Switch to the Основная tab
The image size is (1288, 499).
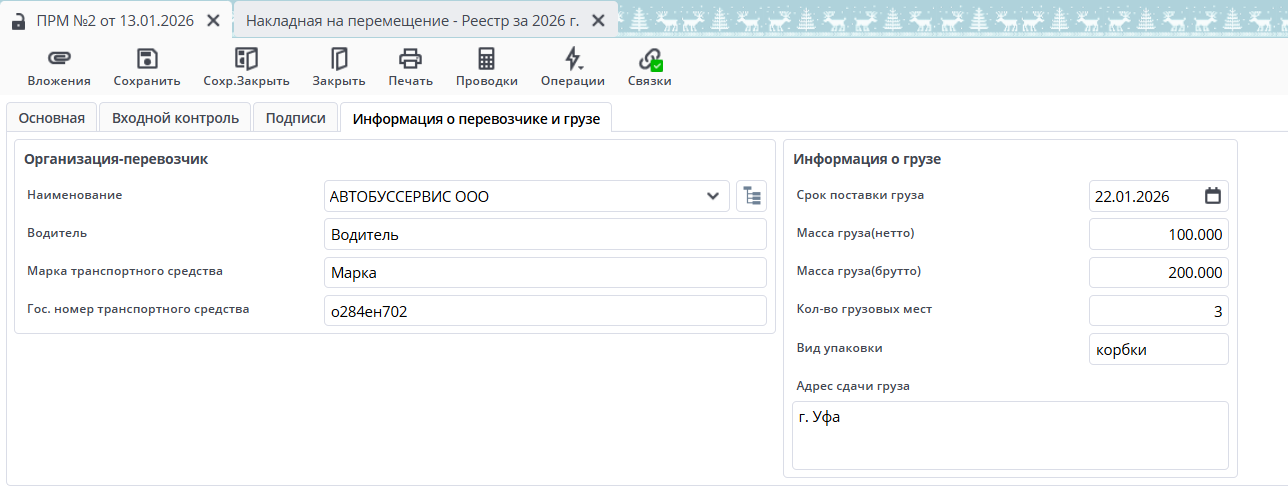coord(52,118)
